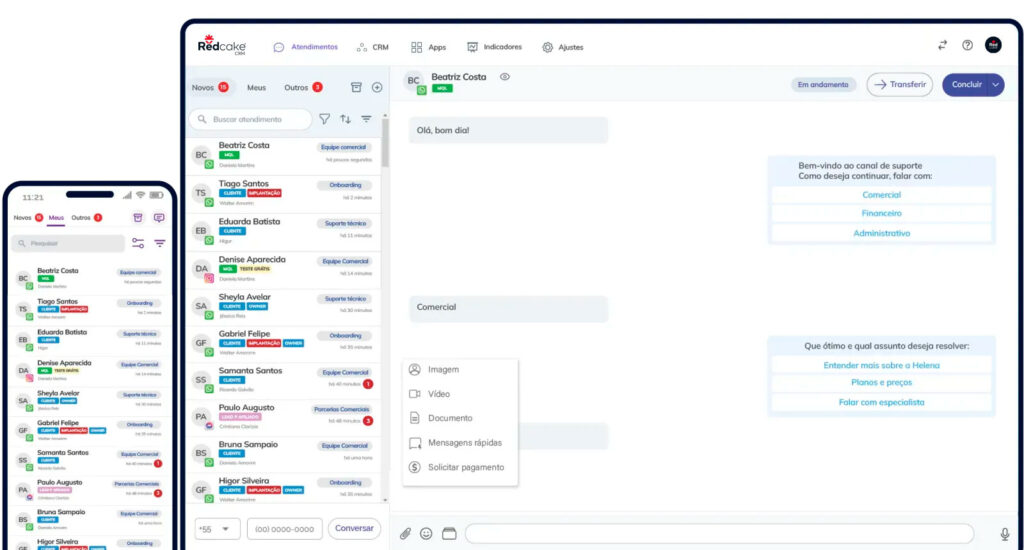Click the Redcake logo
The width and height of the screenshot is (1024, 550).
point(222,44)
